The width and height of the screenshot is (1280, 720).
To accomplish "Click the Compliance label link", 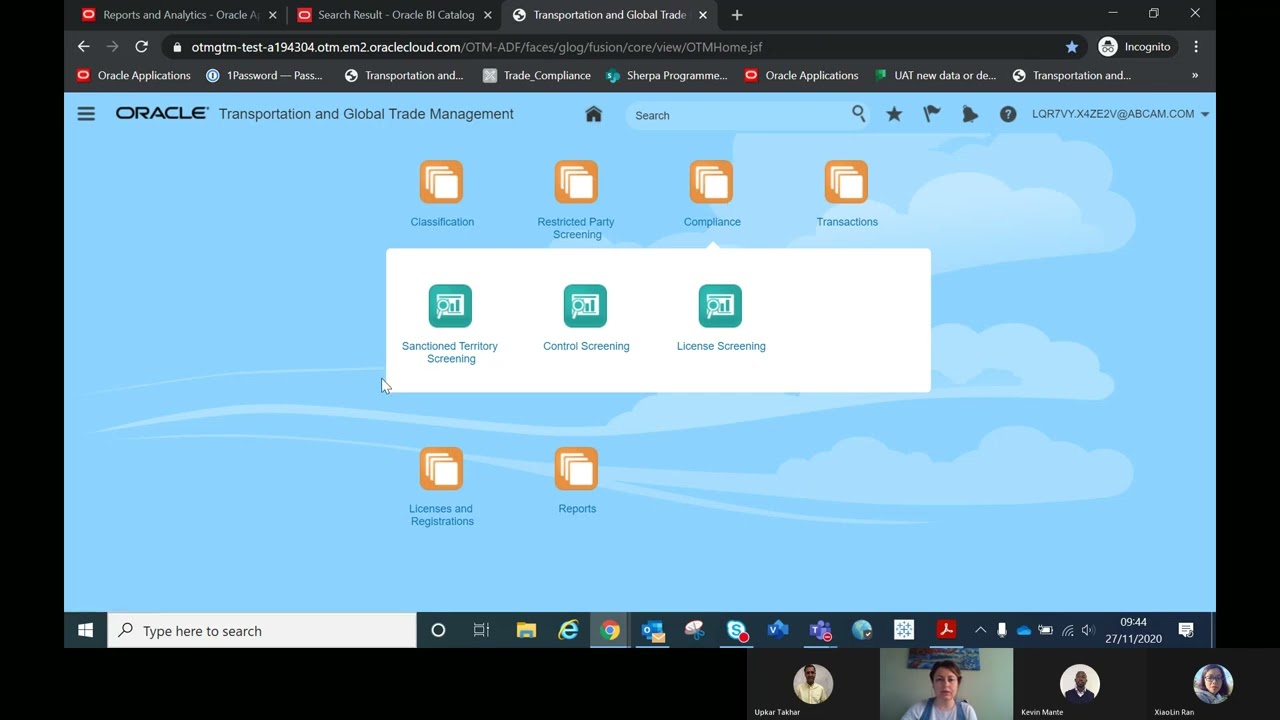I will point(712,222).
